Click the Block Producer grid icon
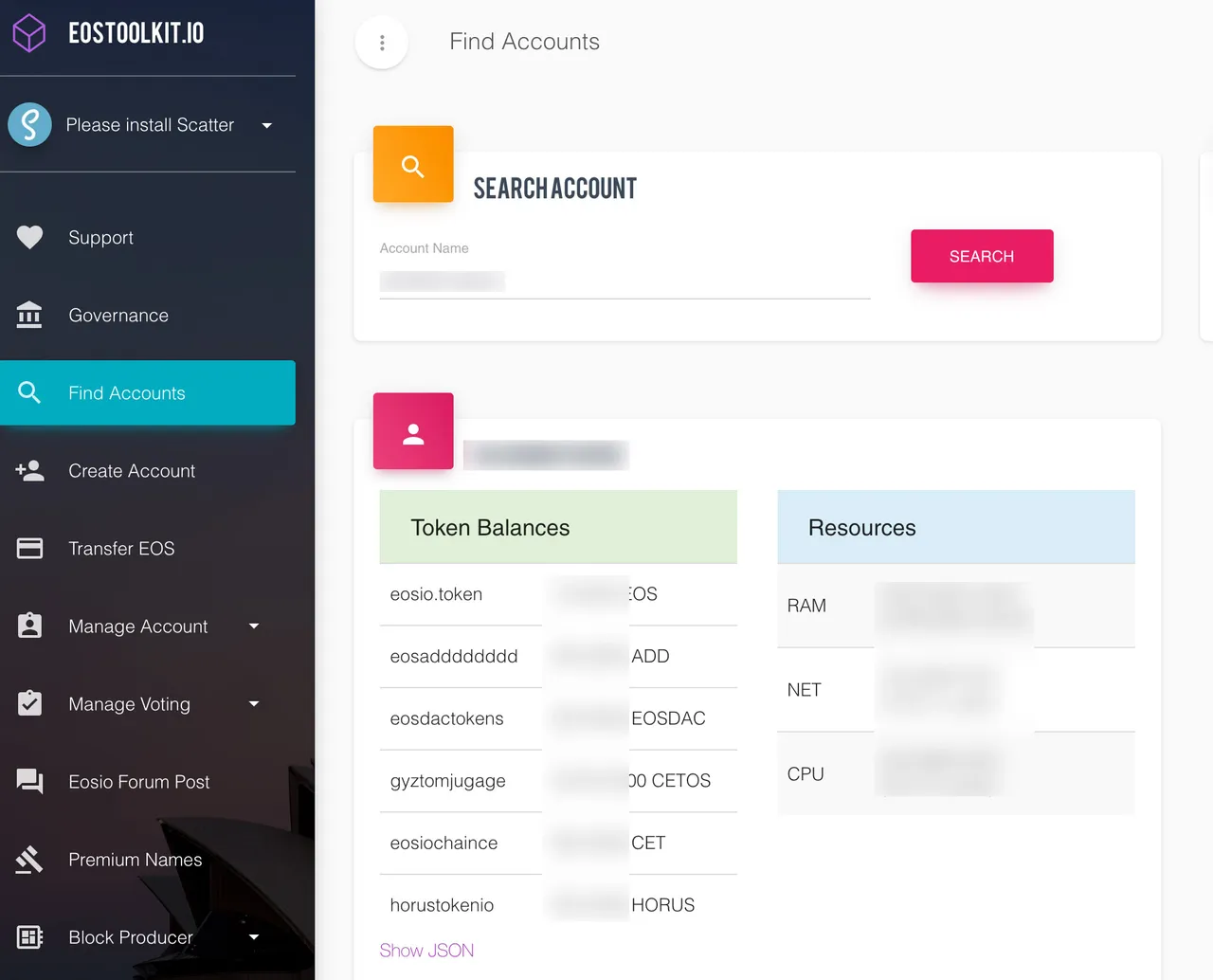1213x980 pixels. (x=29, y=936)
